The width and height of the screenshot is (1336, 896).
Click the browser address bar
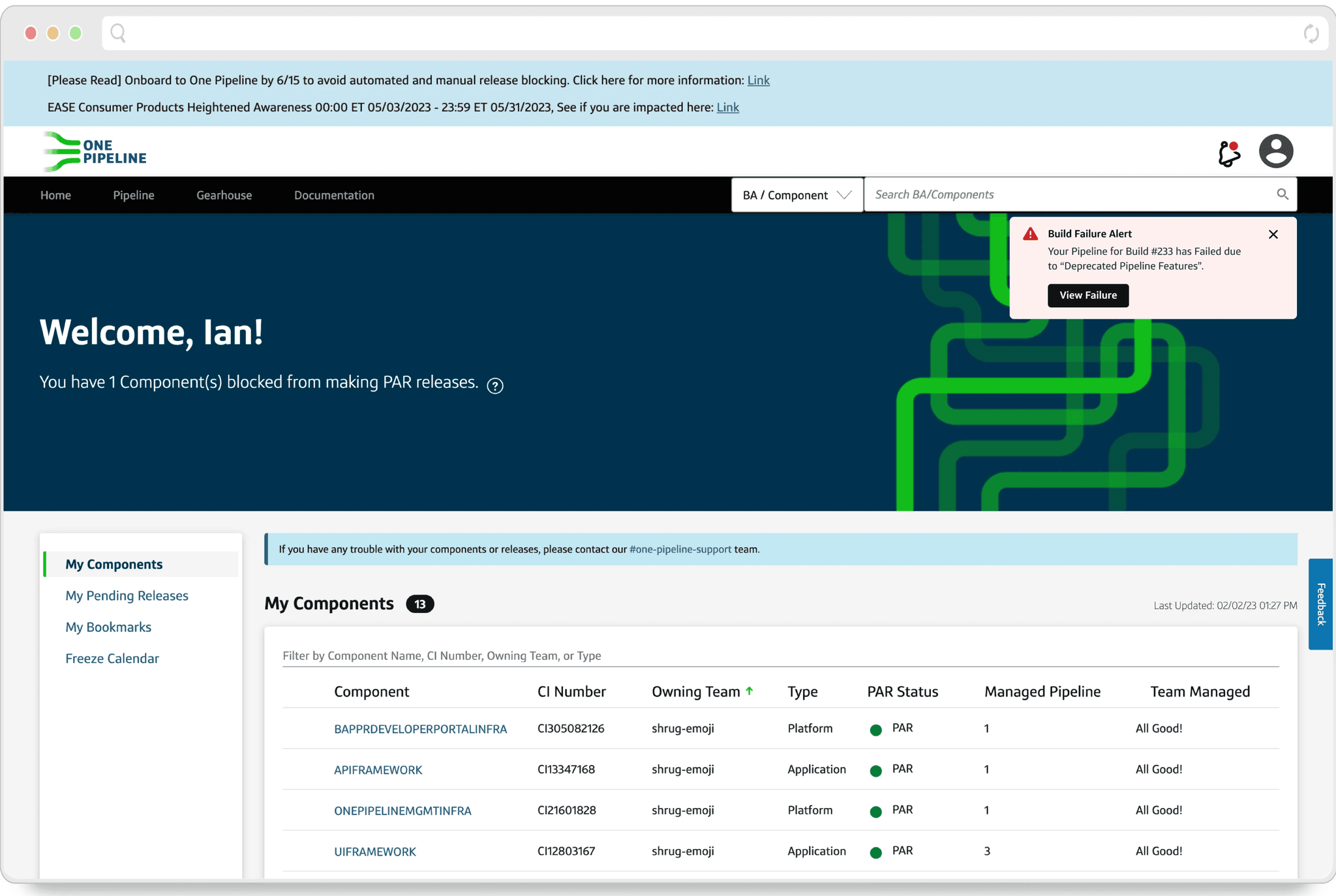coord(715,33)
